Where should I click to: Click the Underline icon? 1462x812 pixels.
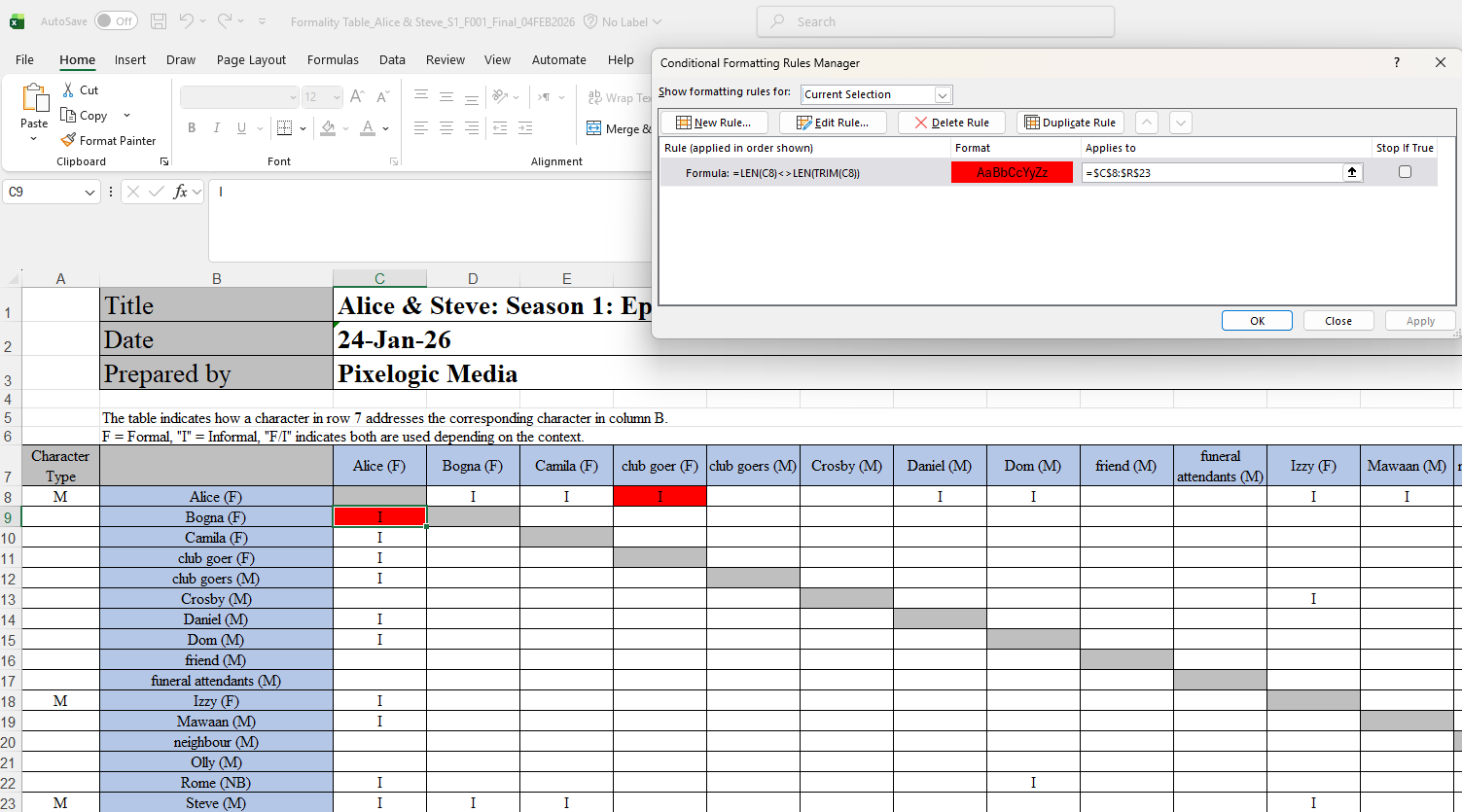tap(241, 127)
